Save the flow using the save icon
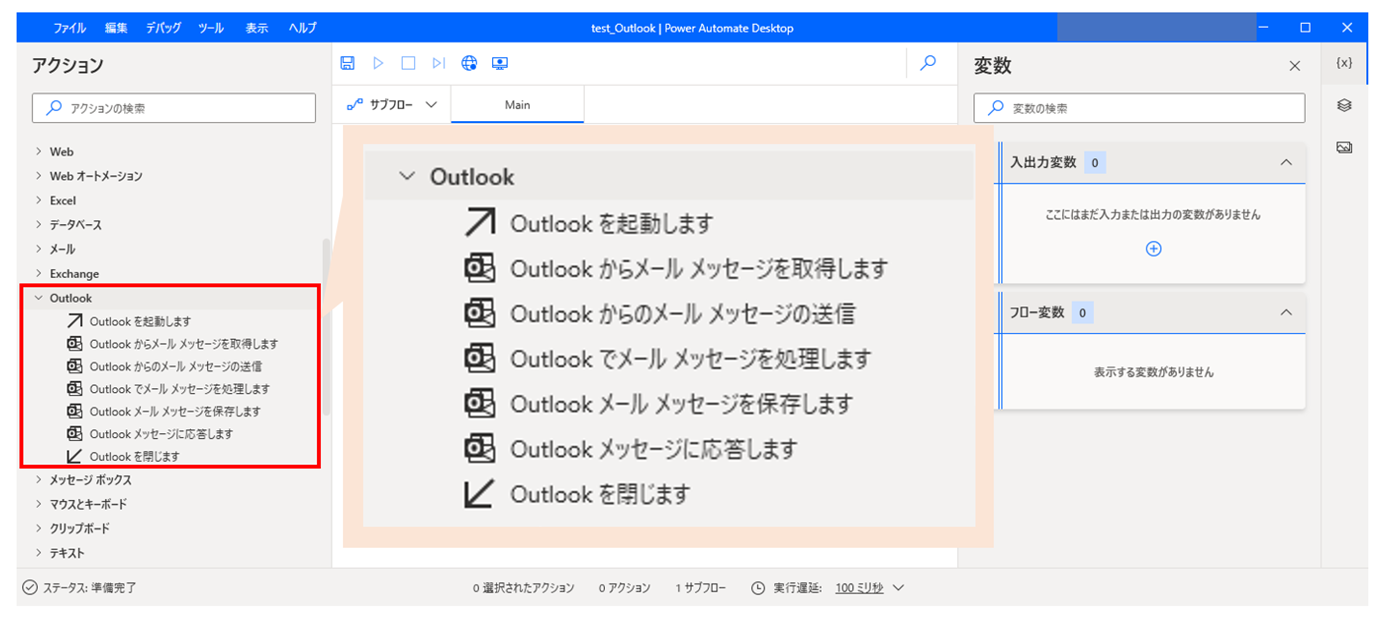Viewport: 1391px width, 627px height. point(347,62)
